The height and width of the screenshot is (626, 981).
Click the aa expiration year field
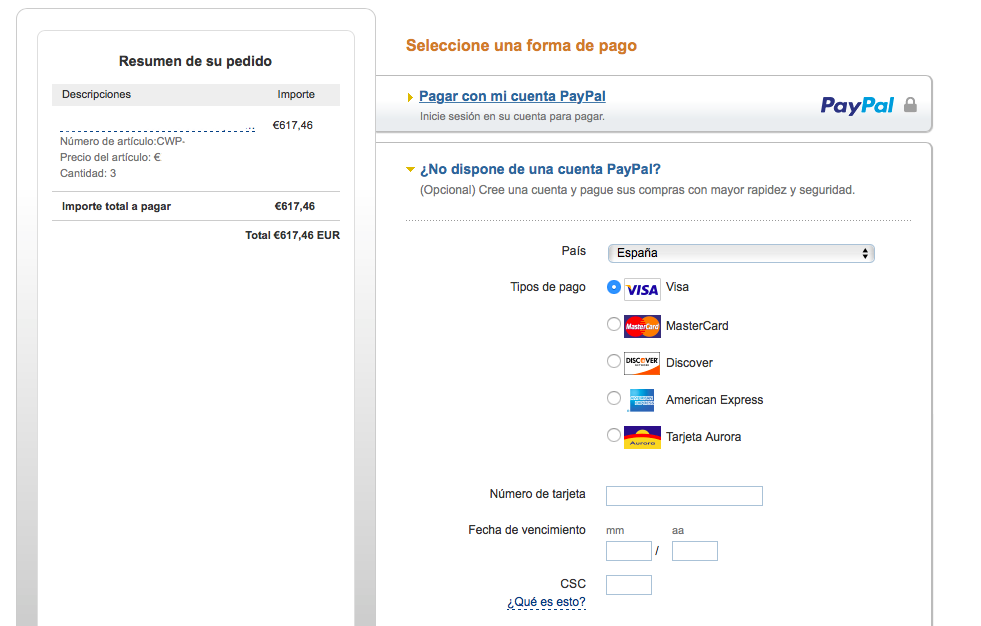[694, 551]
